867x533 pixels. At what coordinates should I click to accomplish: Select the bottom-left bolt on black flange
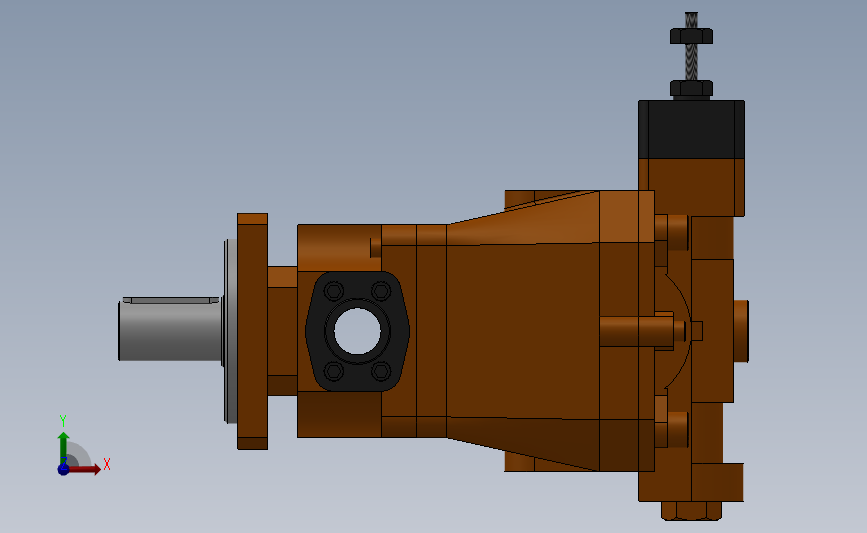[334, 371]
